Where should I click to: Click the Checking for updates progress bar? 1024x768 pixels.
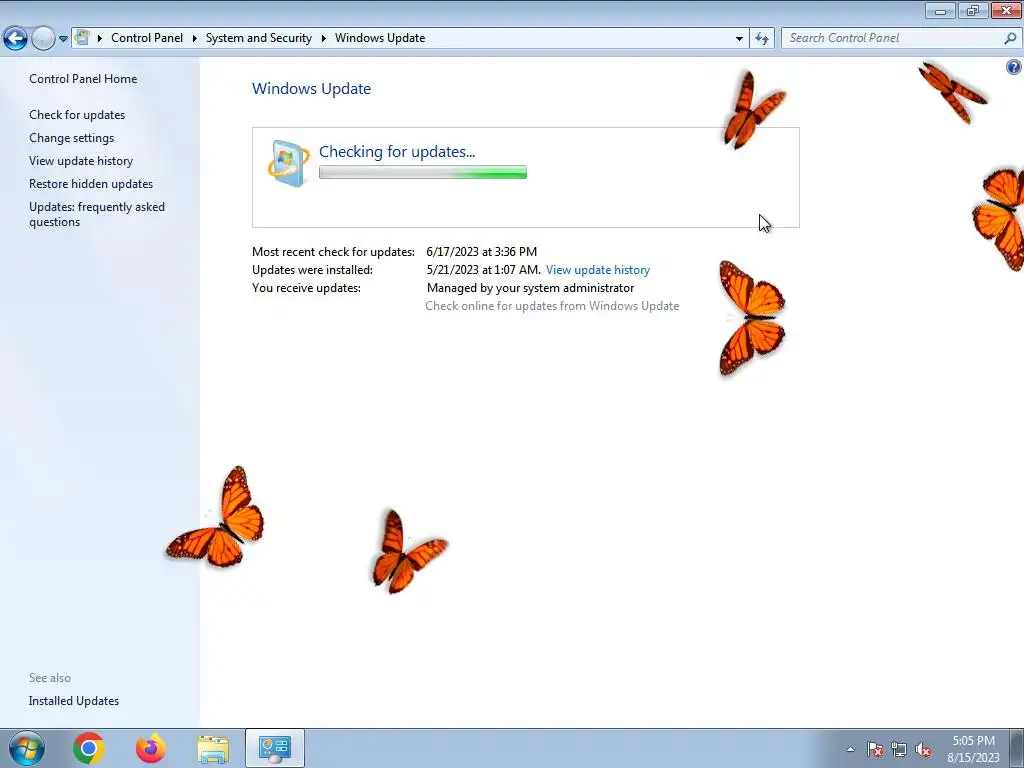pyautogui.click(x=423, y=172)
